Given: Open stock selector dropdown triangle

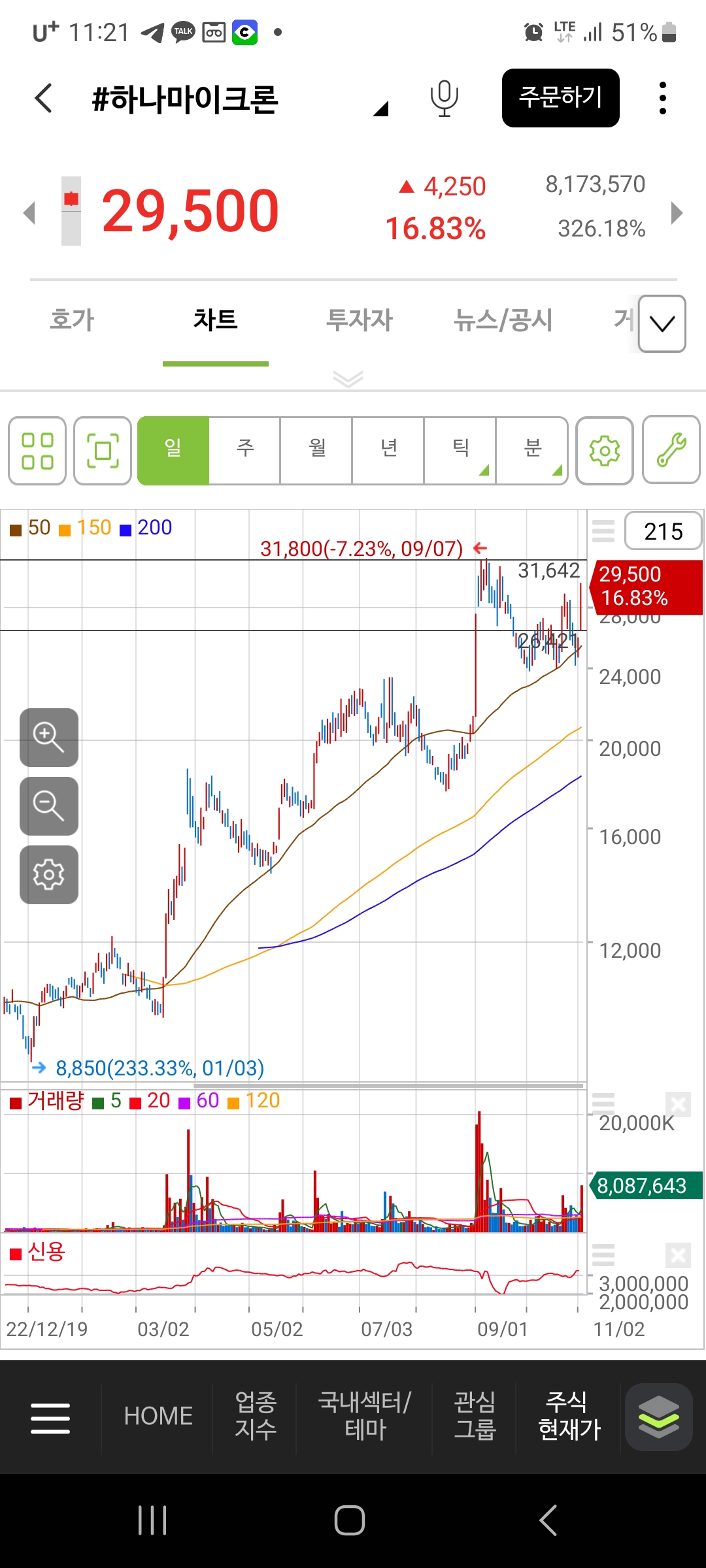Looking at the screenshot, I should (381, 108).
